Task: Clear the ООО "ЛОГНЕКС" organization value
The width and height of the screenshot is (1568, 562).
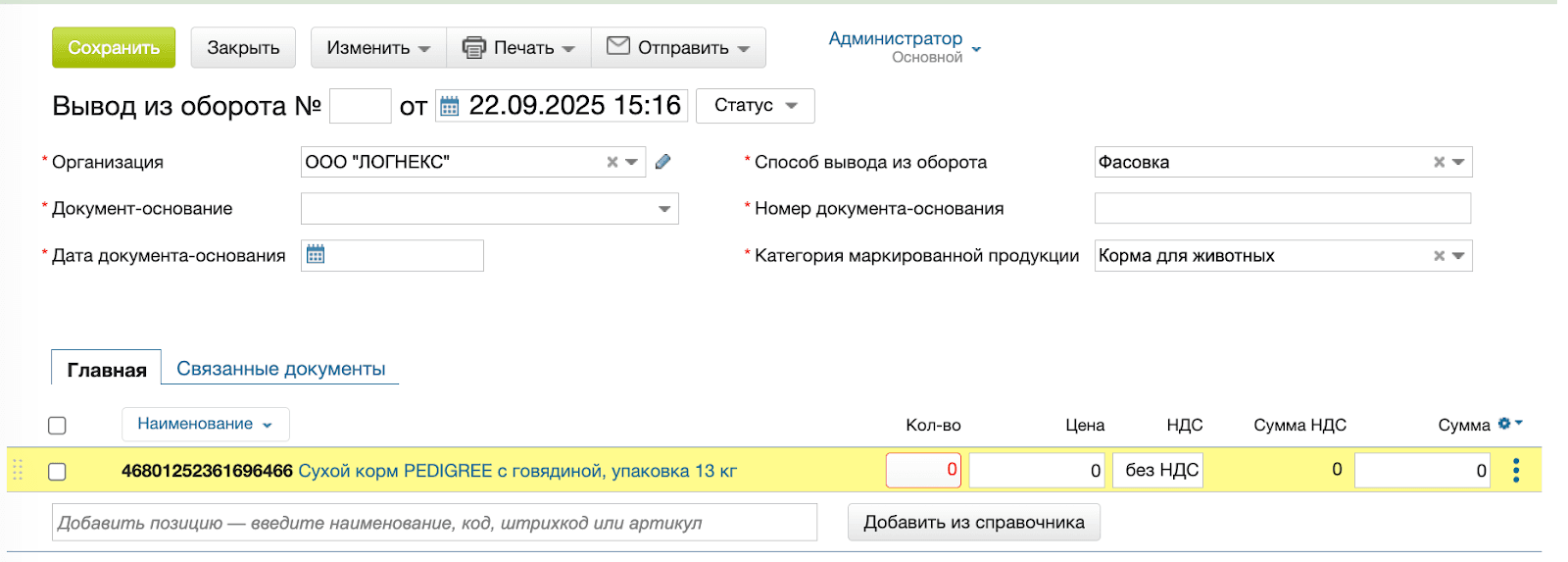Action: coord(612,162)
